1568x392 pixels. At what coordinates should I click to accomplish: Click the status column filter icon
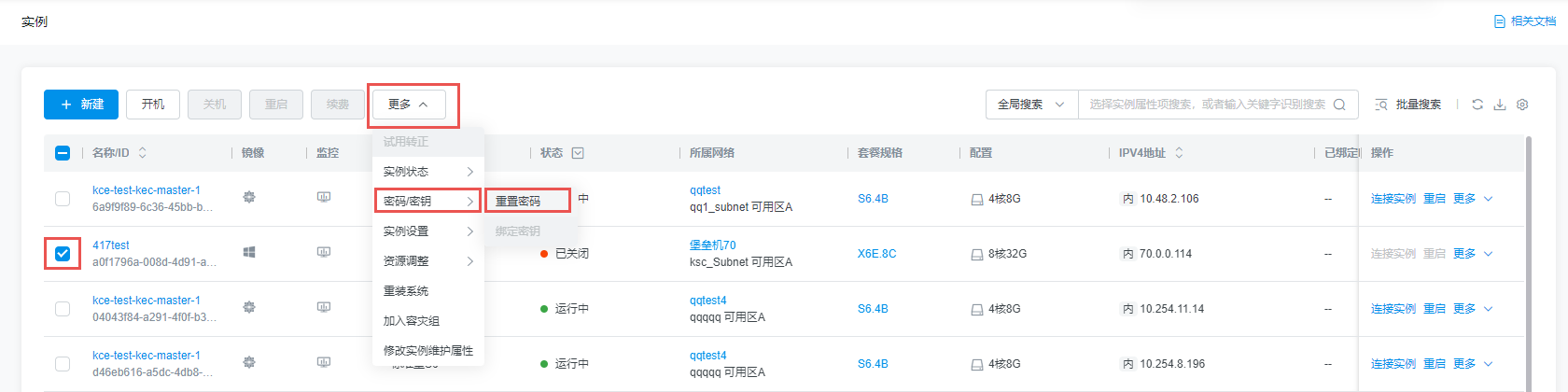tap(578, 153)
